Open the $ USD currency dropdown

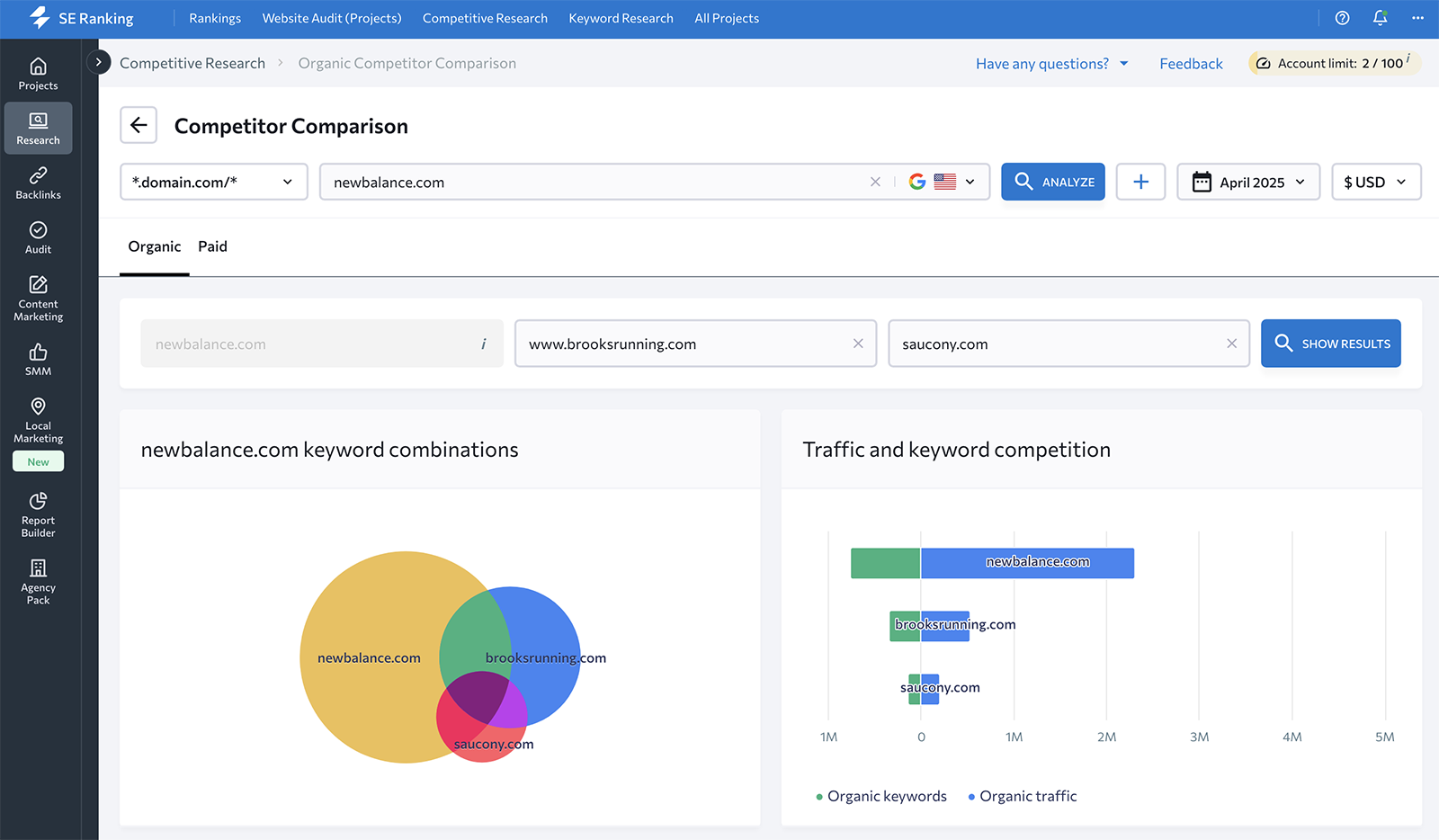1376,182
